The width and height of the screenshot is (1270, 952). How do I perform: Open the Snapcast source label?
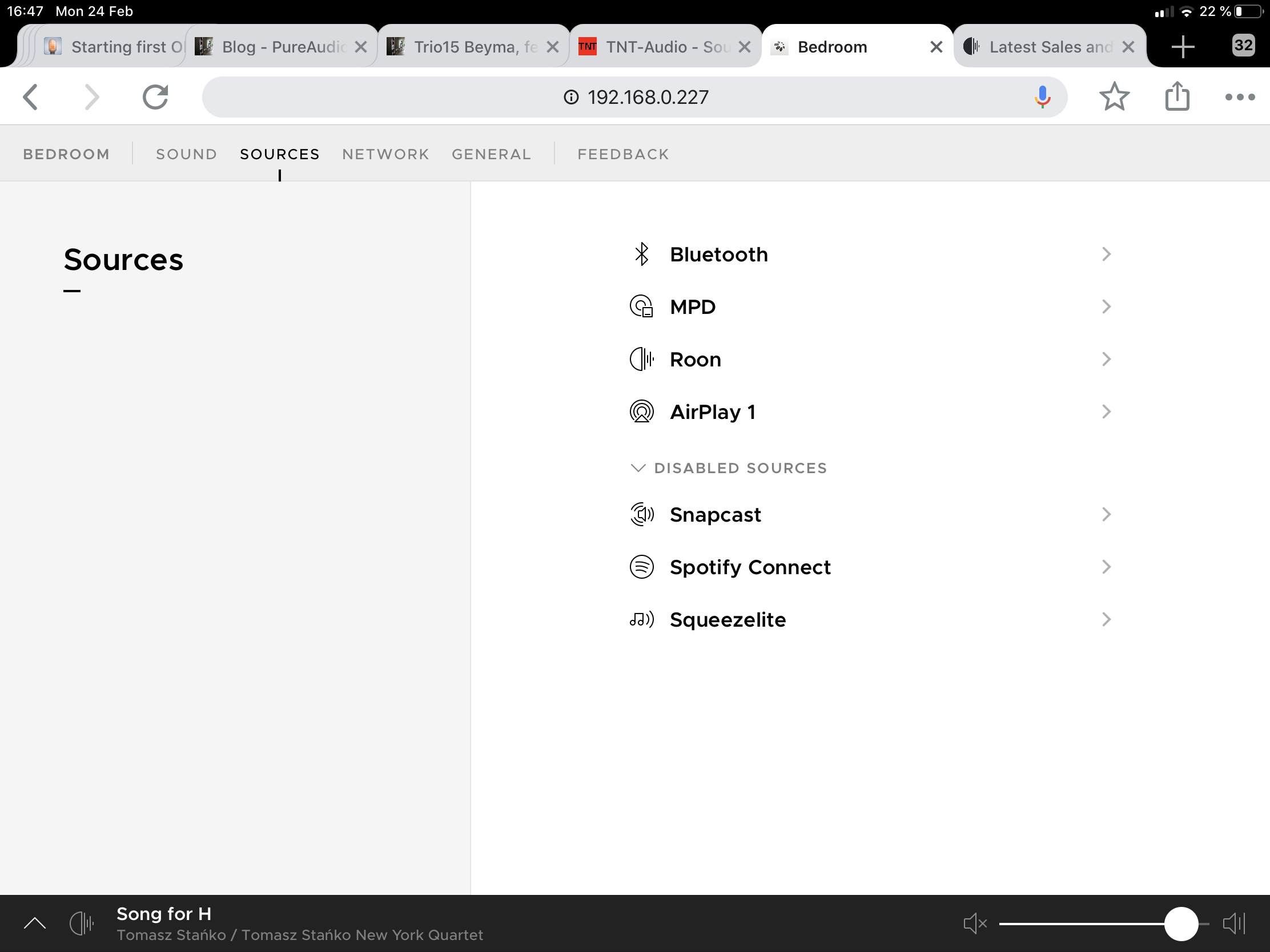click(x=716, y=514)
